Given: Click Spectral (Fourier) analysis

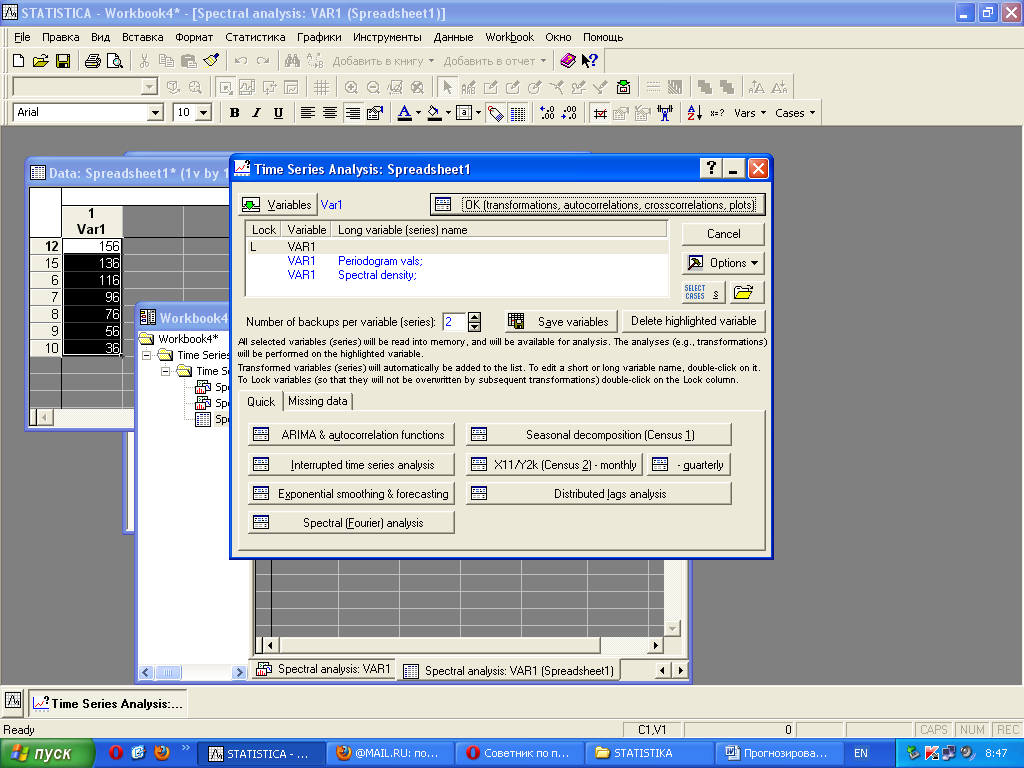Looking at the screenshot, I should (351, 522).
